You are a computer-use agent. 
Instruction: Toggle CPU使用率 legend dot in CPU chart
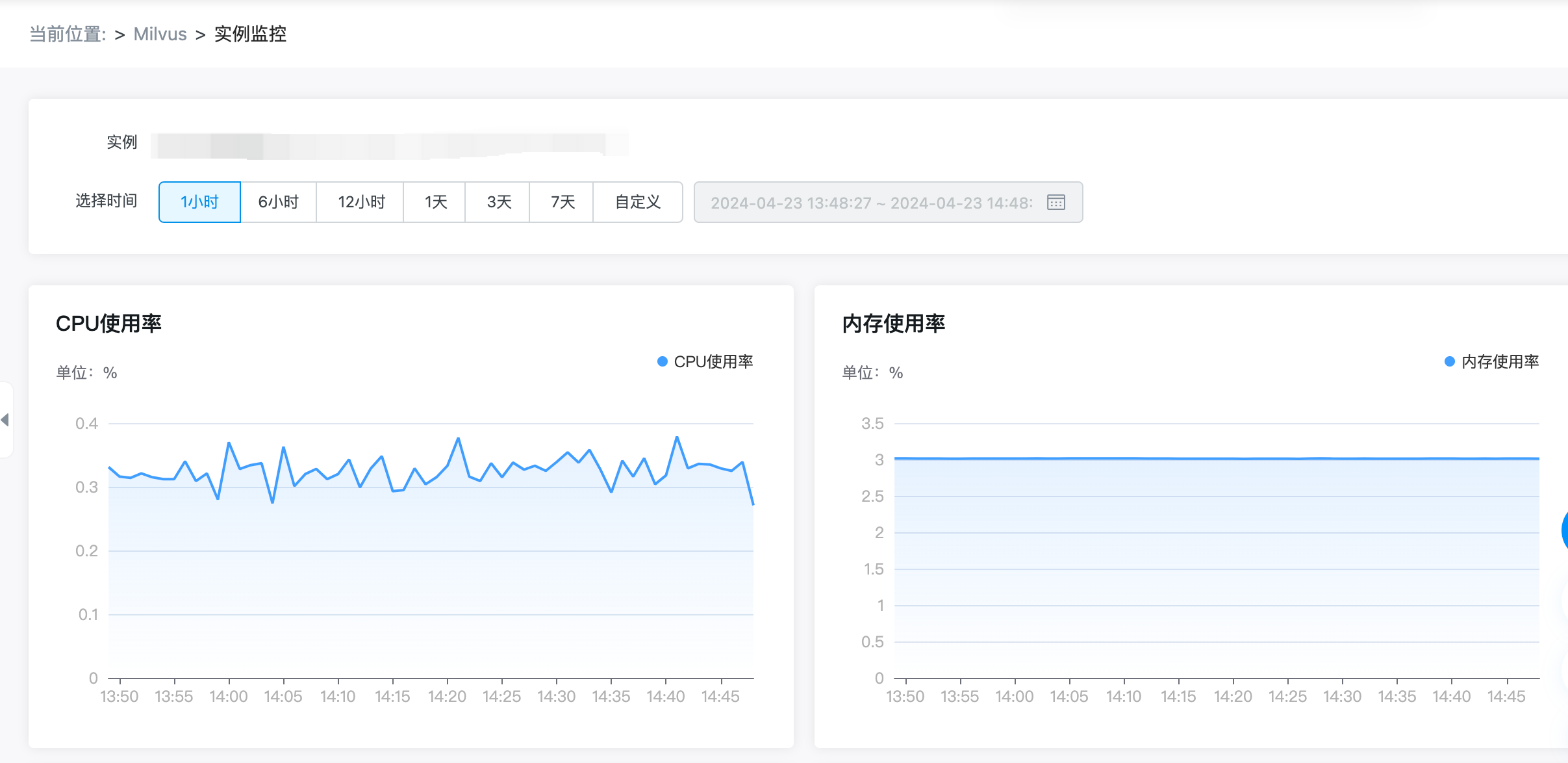coord(663,361)
